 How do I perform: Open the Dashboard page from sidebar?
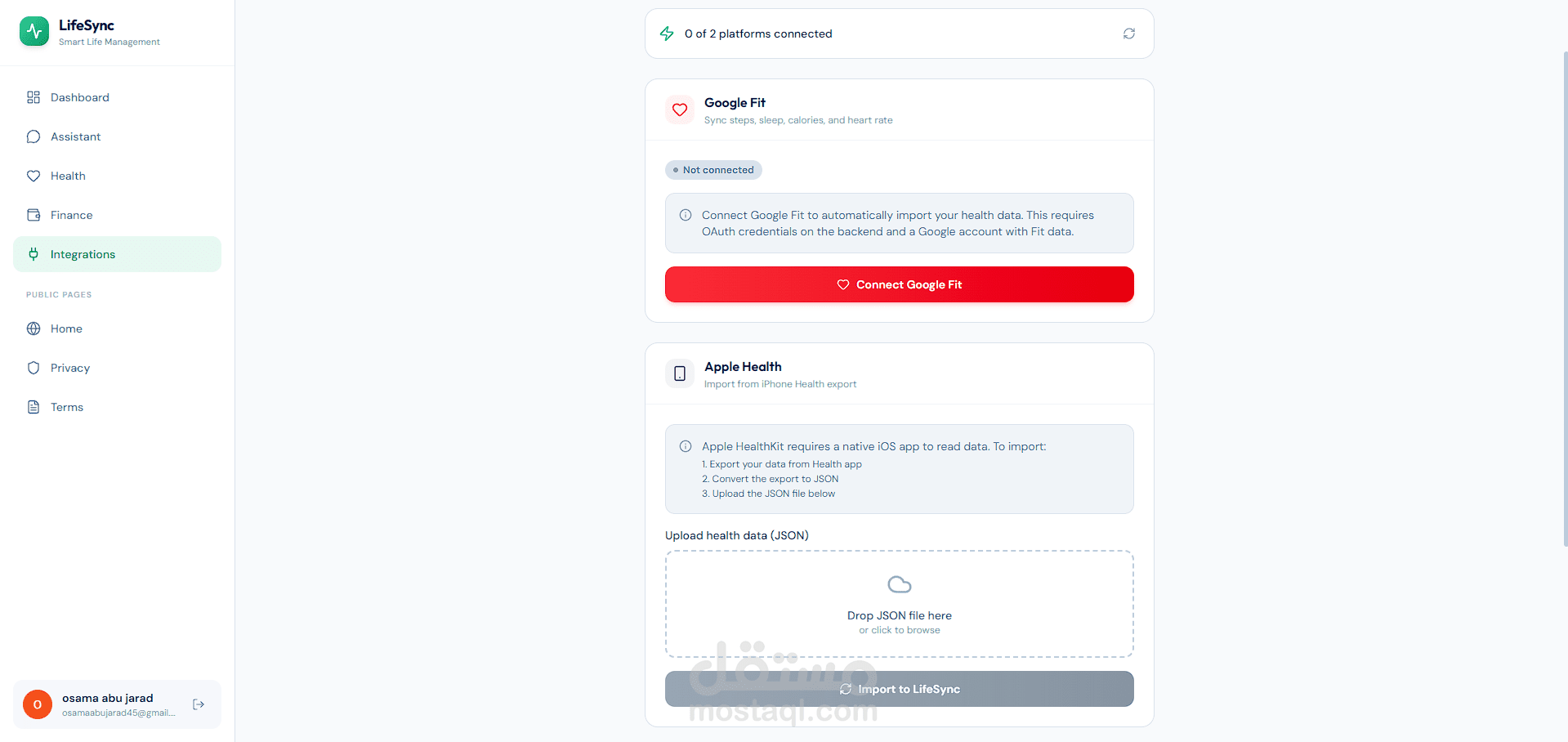click(79, 97)
